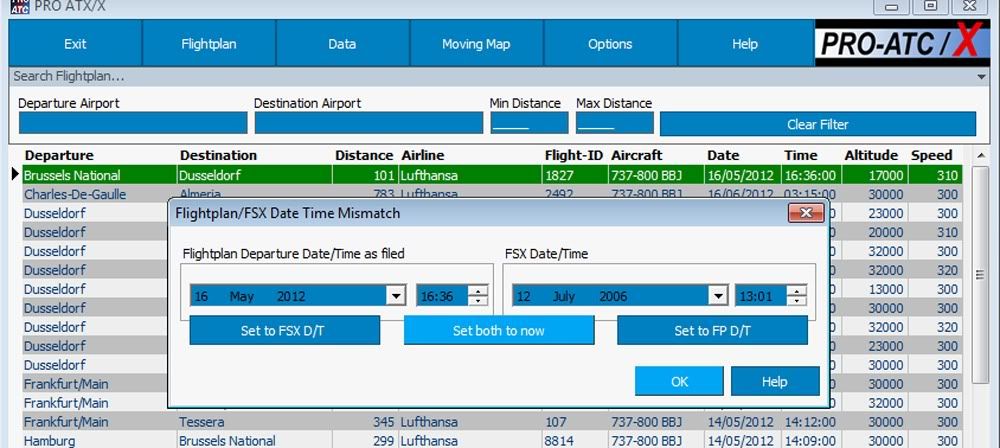
Task: Click the Min Distance field
Action: [529, 123]
